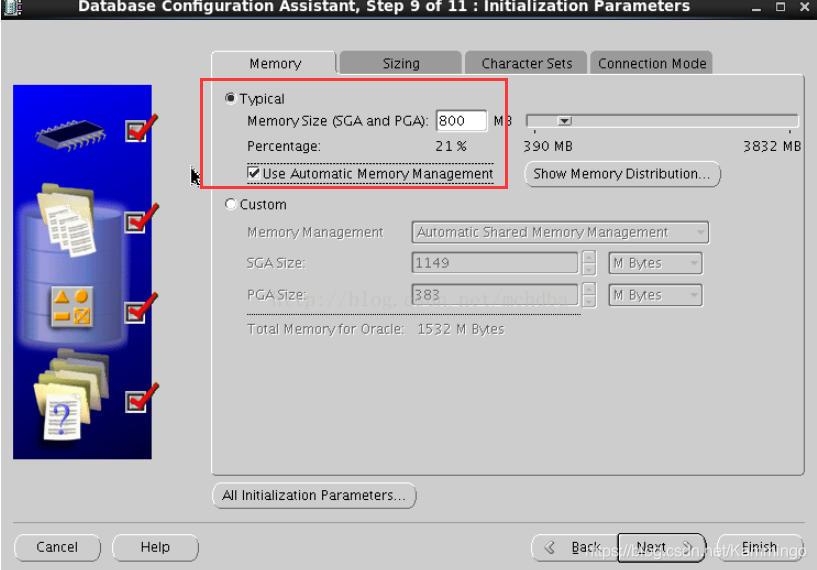Click the 'SGA Size:' label
The width and height of the screenshot is (817, 570).
tap(276, 263)
